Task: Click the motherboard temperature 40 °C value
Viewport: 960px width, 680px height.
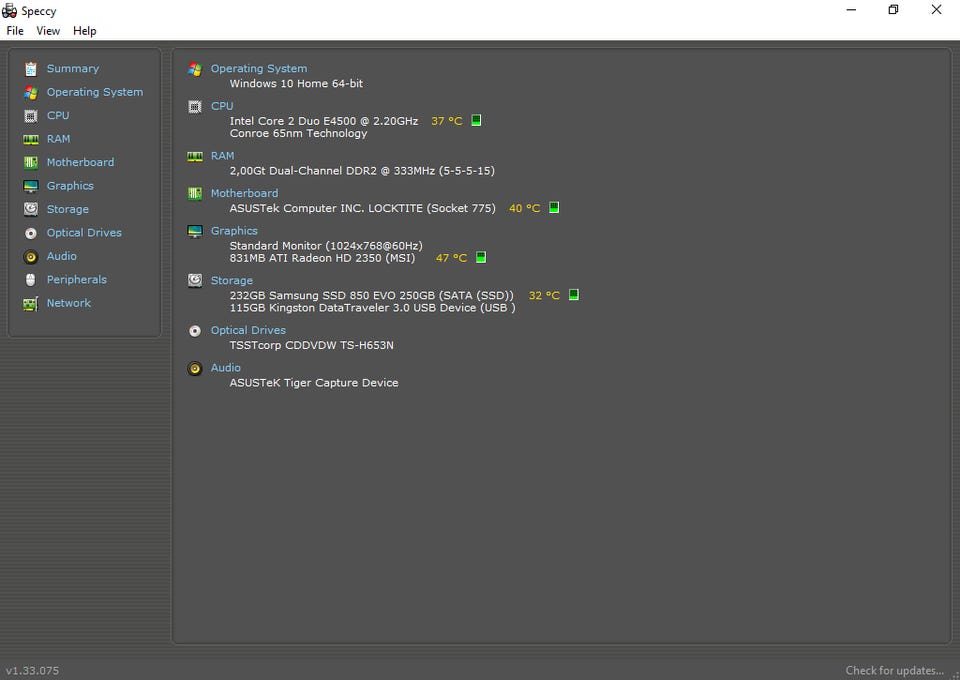Action: point(525,208)
